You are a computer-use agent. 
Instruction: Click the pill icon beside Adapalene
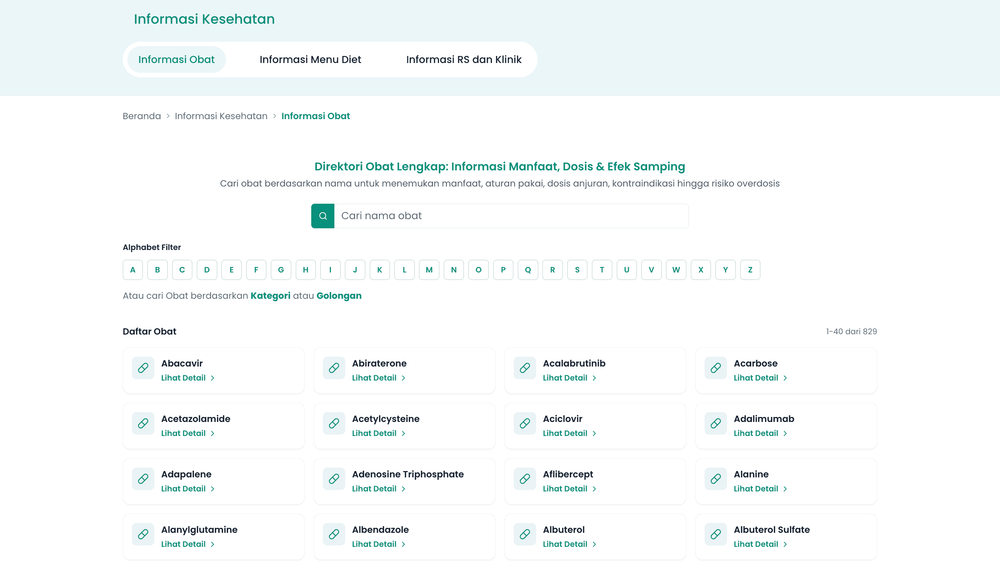tap(143, 479)
